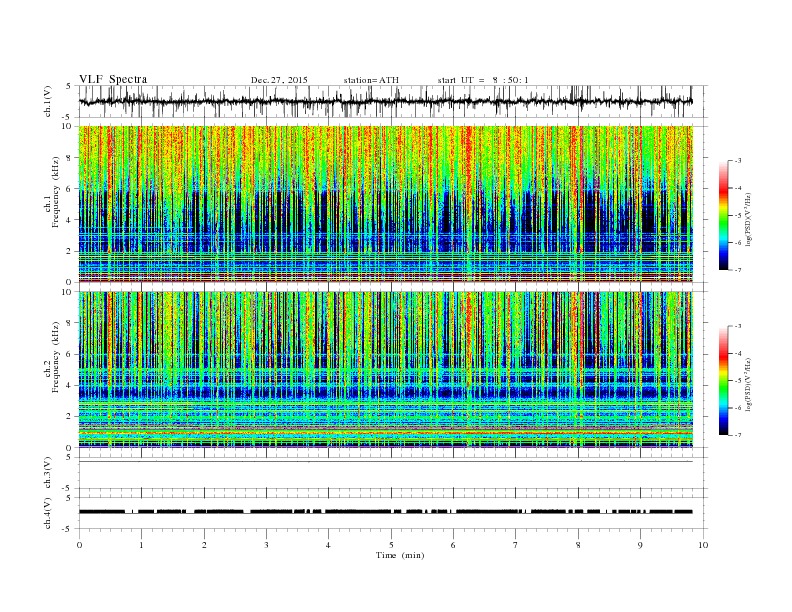This screenshot has height=612, width=792.
Task: Click the flat ch.3 voltage trace line
Action: coord(385,462)
